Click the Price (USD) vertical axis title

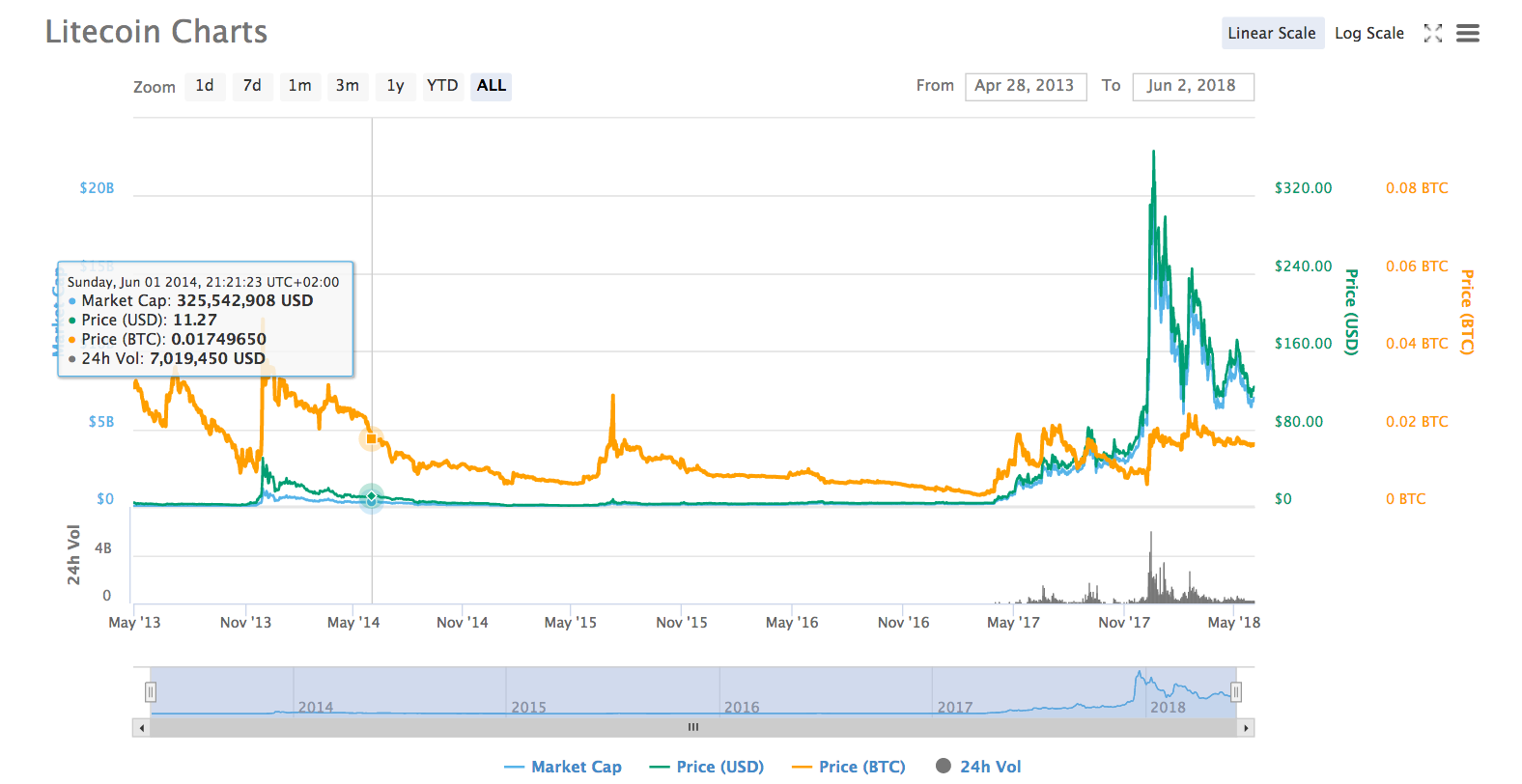click(1351, 312)
